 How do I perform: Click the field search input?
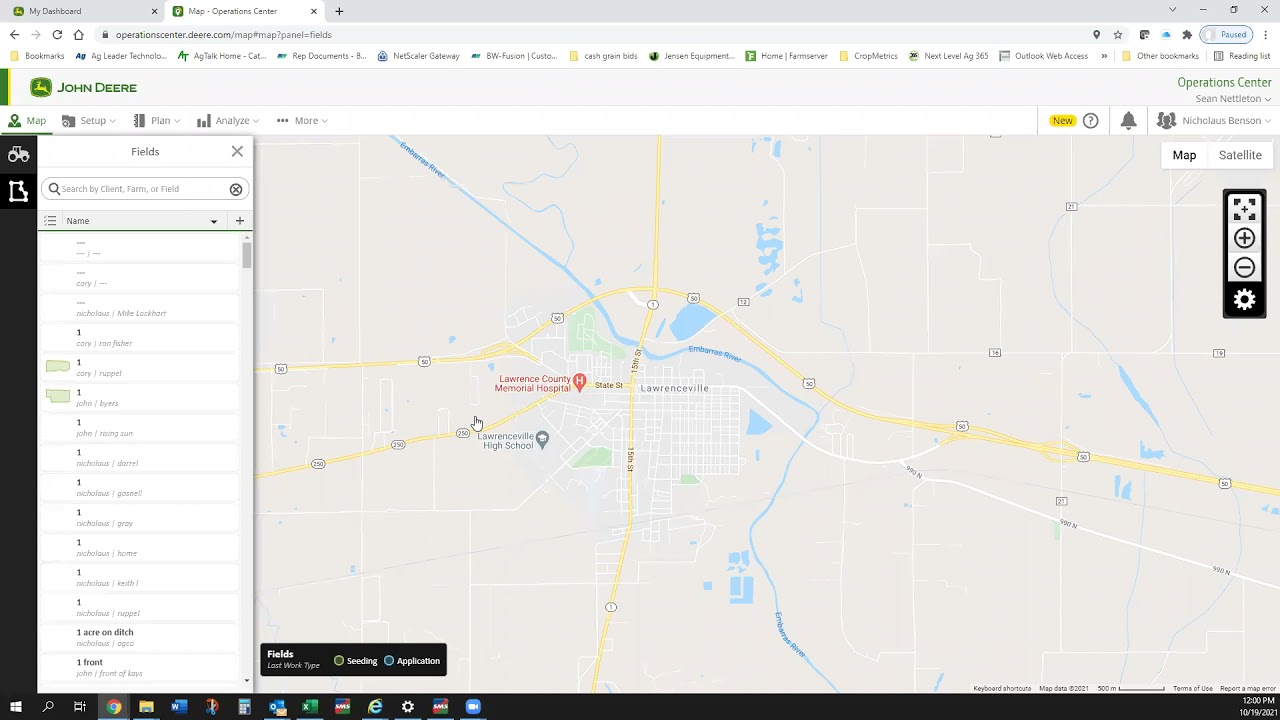[145, 189]
